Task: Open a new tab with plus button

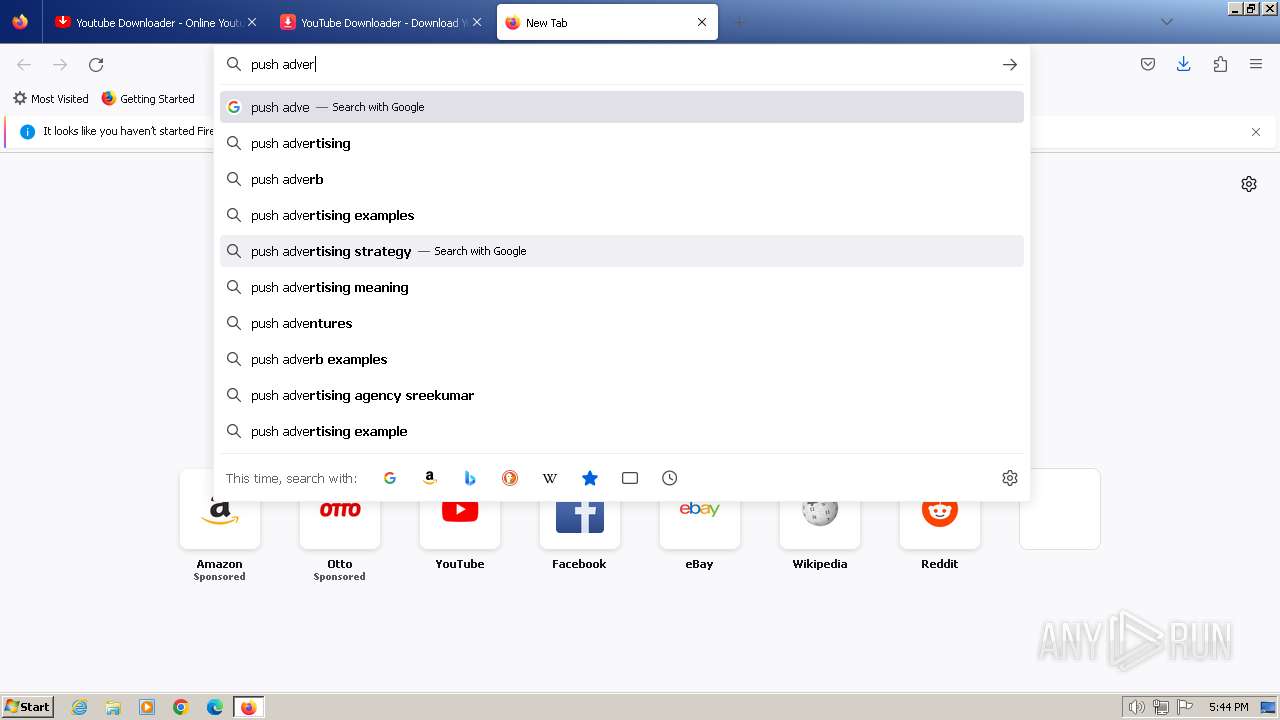Action: pyautogui.click(x=740, y=22)
